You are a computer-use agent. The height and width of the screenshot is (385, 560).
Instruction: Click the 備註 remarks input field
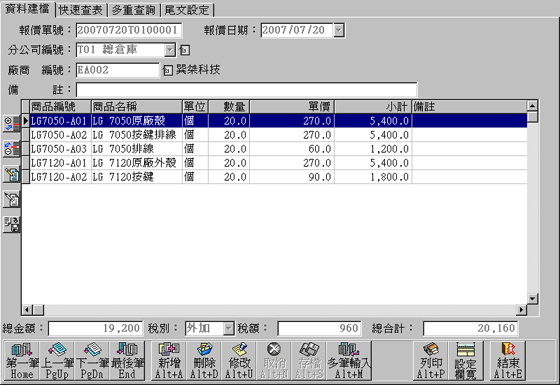pos(246,90)
